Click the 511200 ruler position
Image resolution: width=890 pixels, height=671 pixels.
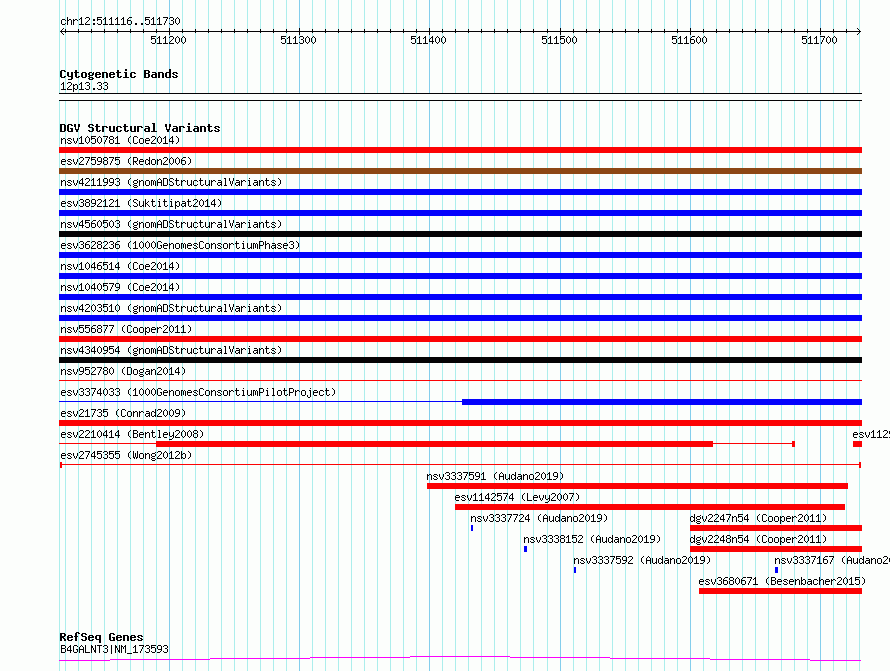[x=168, y=40]
